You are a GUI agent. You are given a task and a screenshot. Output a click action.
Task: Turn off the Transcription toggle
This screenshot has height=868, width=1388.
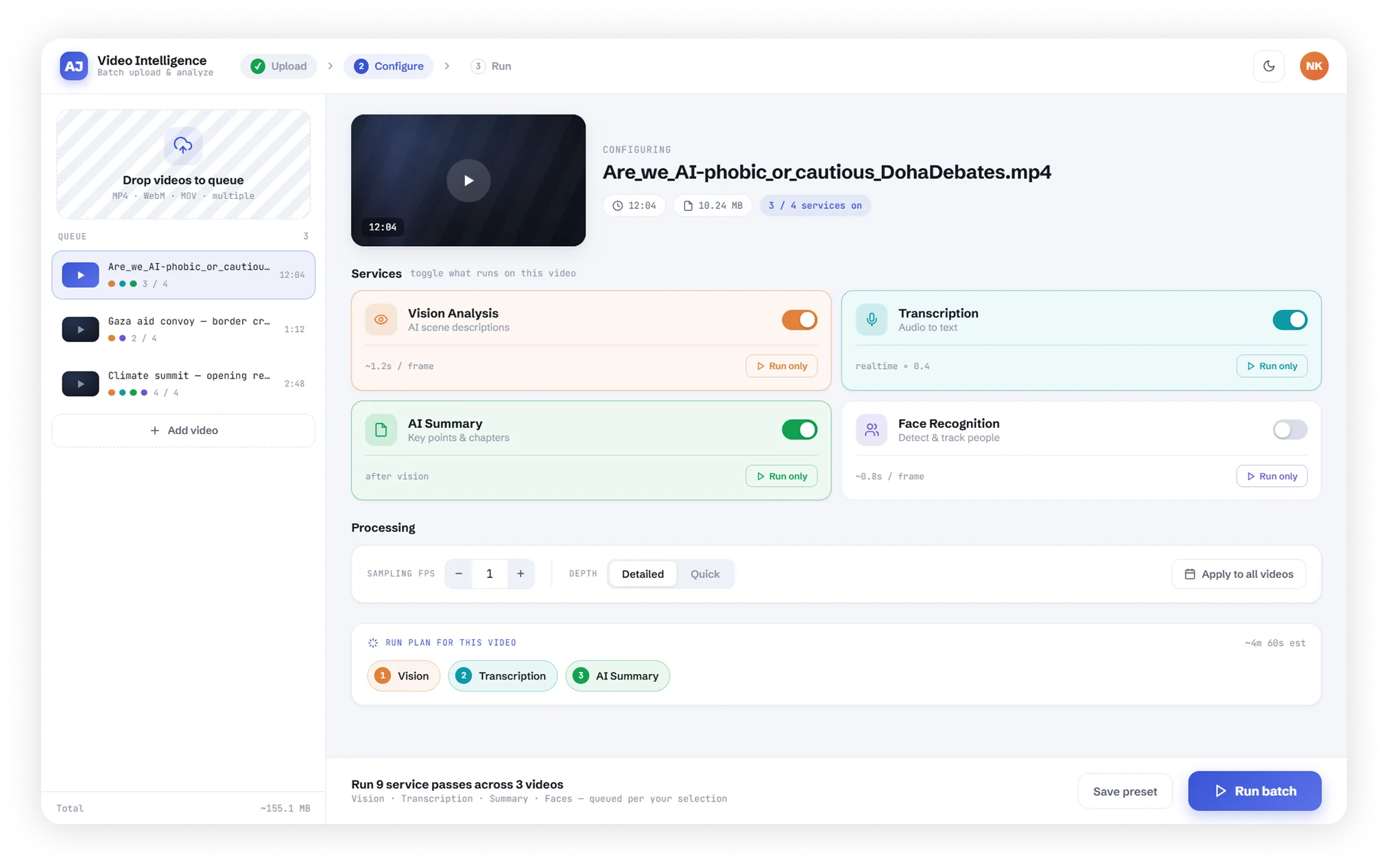1290,320
